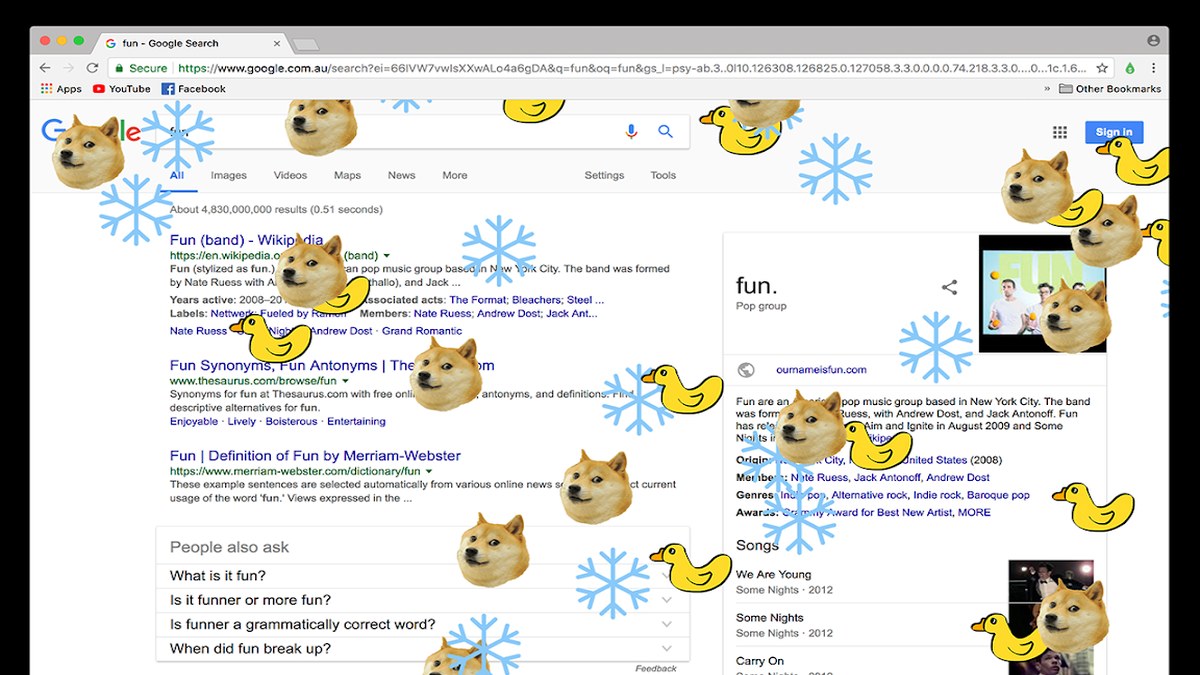Expand the thesaurus.com URL dropdown arrow
Viewport: 1200px width, 675px height.
[345, 381]
